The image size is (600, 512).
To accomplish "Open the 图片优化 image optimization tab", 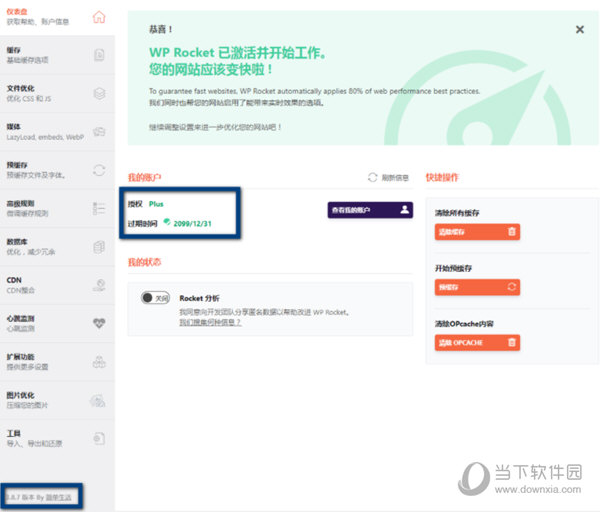I will tap(57, 399).
